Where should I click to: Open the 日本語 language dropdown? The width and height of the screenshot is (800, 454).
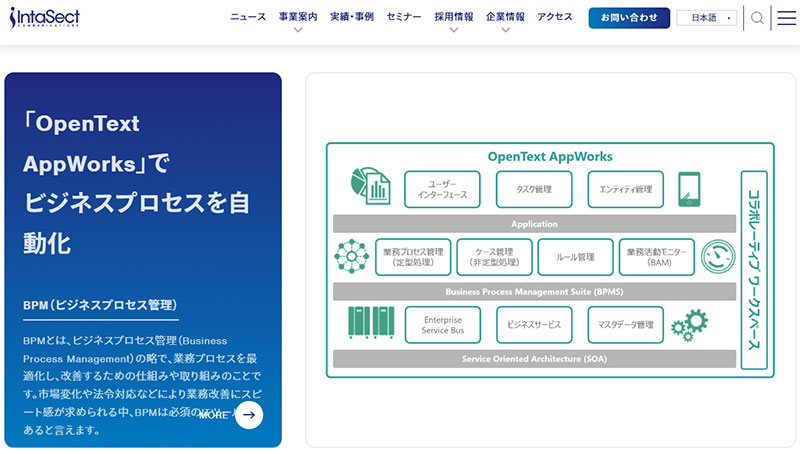point(707,18)
